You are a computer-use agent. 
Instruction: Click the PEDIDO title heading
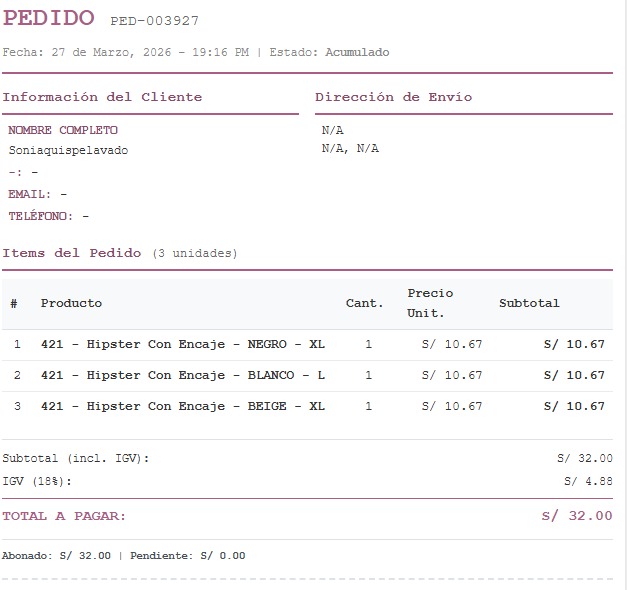coord(49,18)
